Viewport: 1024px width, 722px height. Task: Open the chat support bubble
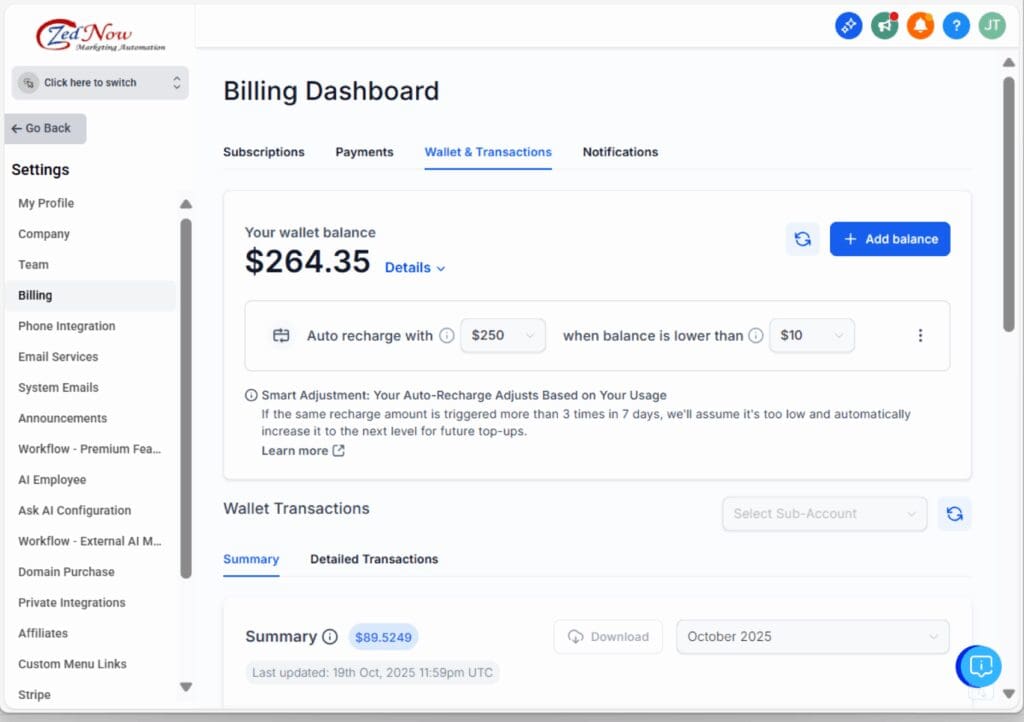click(979, 666)
